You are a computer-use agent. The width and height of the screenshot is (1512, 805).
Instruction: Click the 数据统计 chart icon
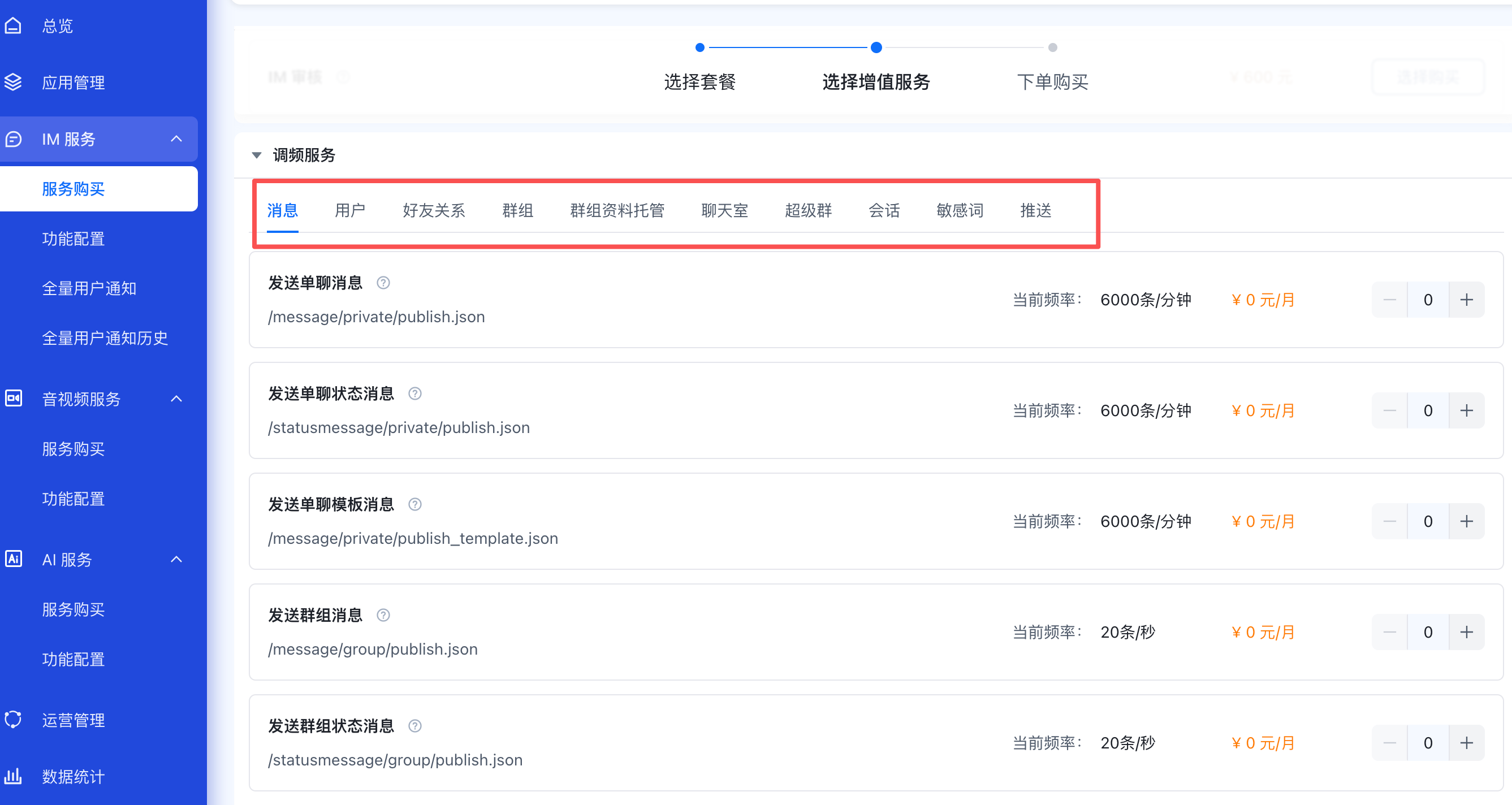[13, 776]
